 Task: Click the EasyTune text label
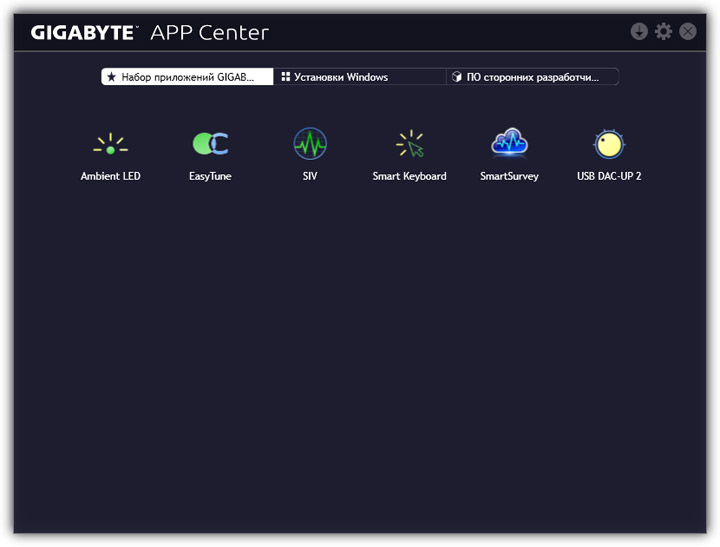click(x=210, y=177)
